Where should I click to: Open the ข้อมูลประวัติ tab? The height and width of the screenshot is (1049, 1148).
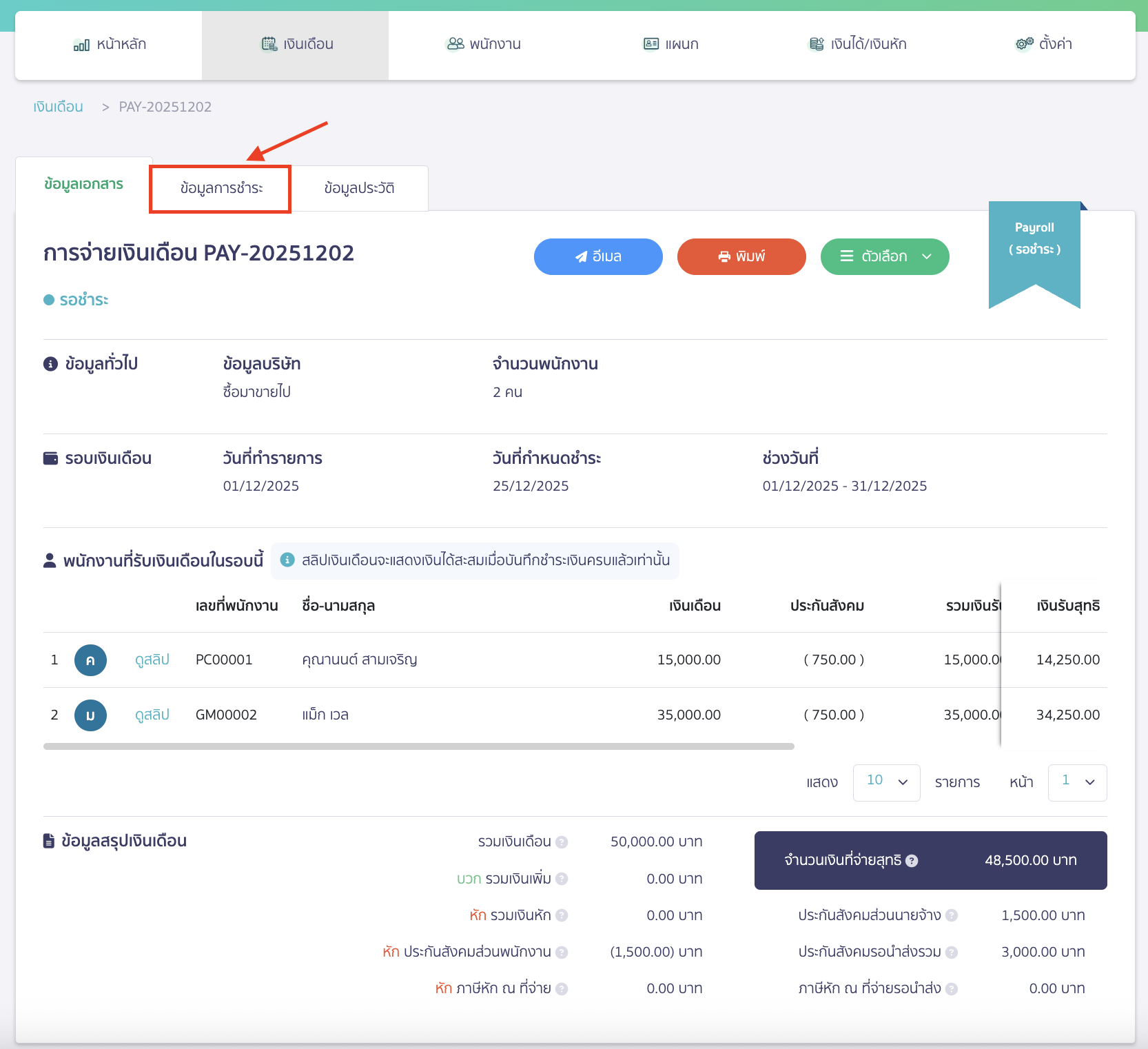point(359,188)
